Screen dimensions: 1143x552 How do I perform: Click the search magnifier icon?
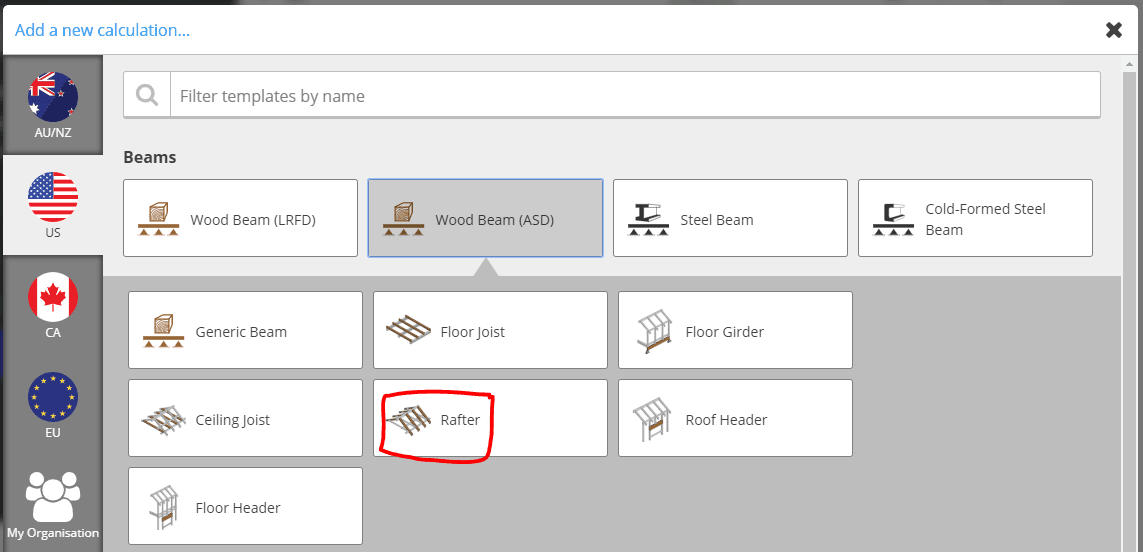pyautogui.click(x=147, y=96)
